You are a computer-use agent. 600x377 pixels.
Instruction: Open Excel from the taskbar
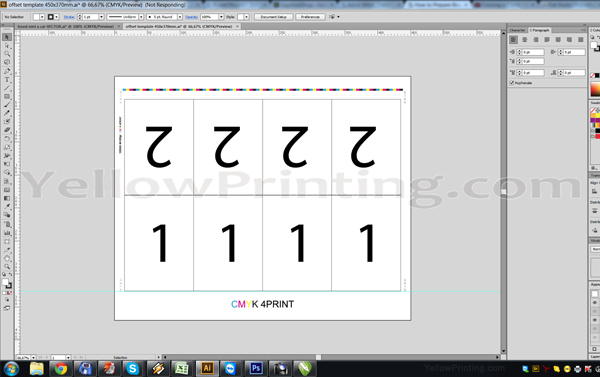pyautogui.click(x=181, y=369)
